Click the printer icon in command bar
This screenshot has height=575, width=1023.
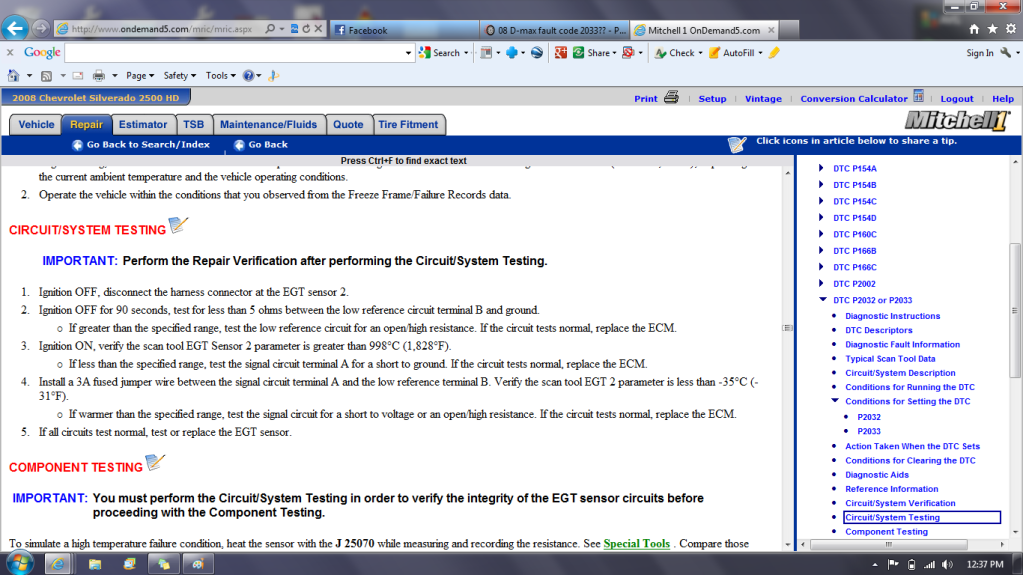pyautogui.click(x=99, y=76)
